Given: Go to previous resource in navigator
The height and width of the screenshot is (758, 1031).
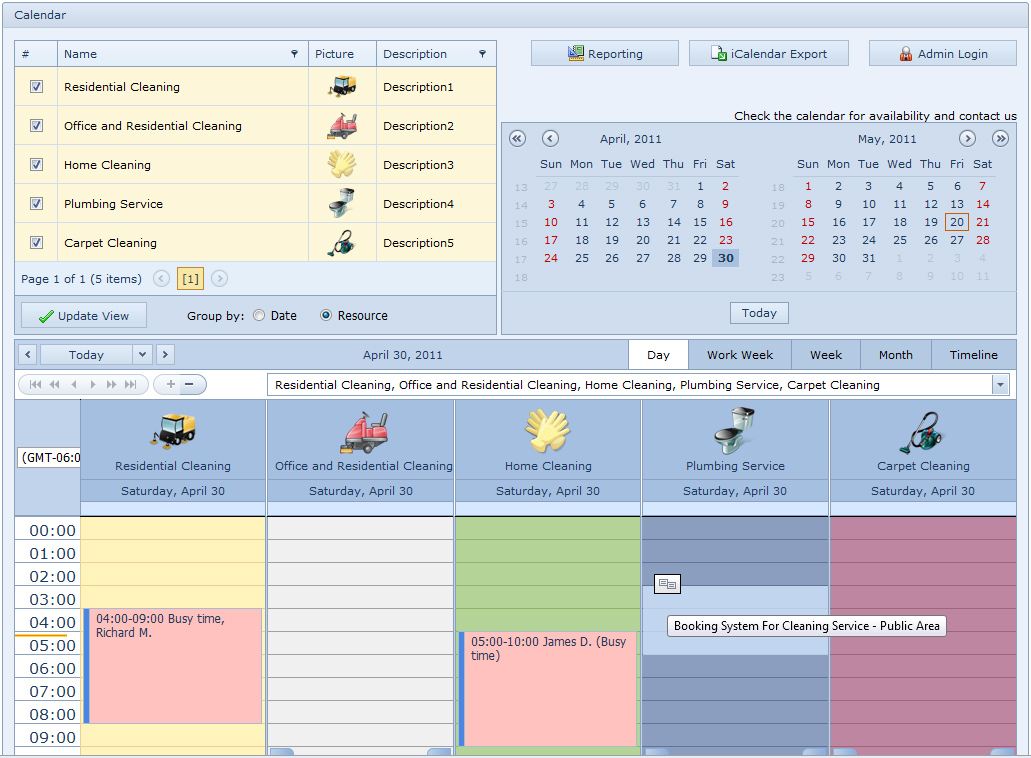Looking at the screenshot, I should [x=74, y=385].
